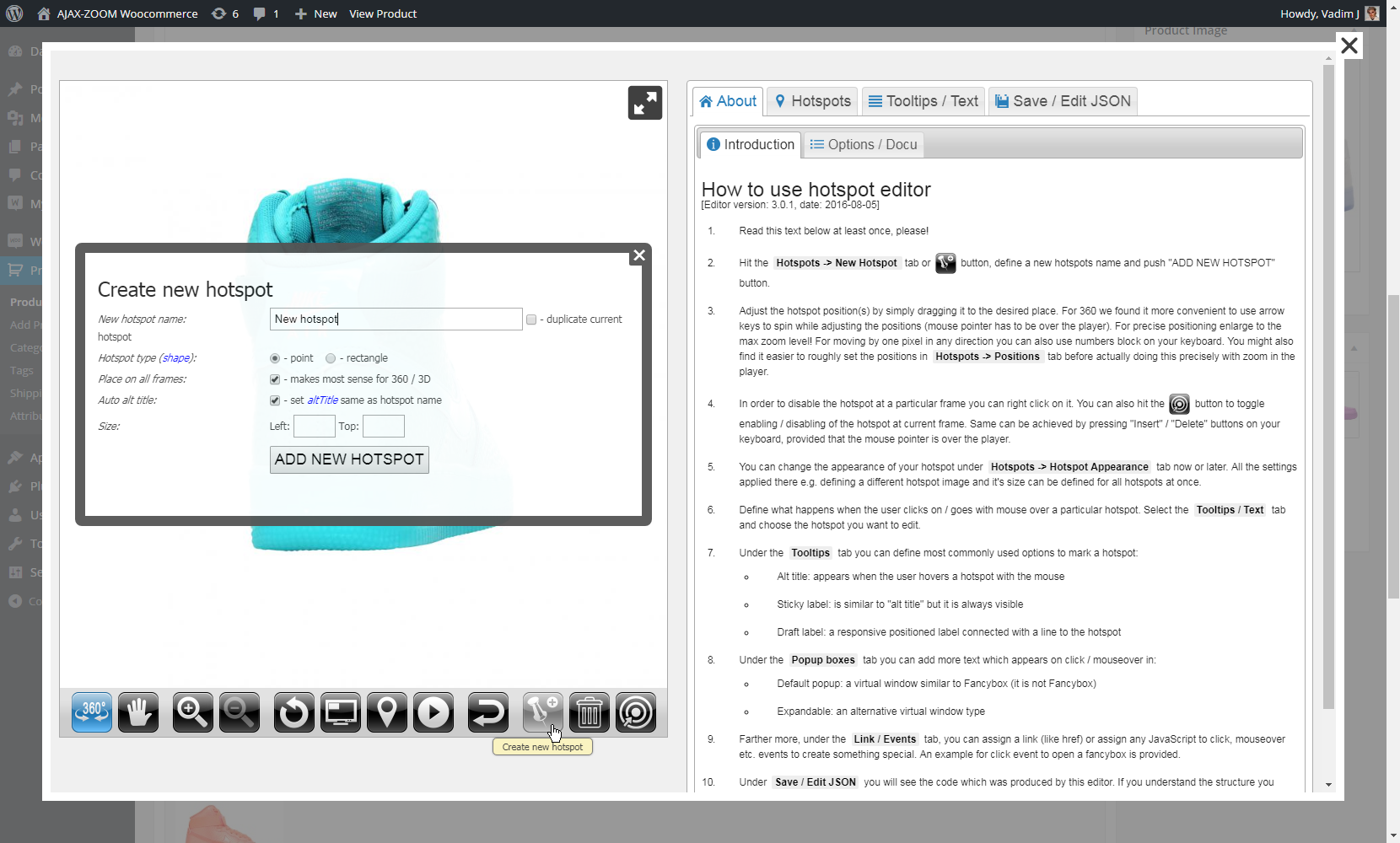Image resolution: width=1400 pixels, height=843 pixels.
Task: Uncheck Place on all frames option
Action: pyautogui.click(x=275, y=379)
